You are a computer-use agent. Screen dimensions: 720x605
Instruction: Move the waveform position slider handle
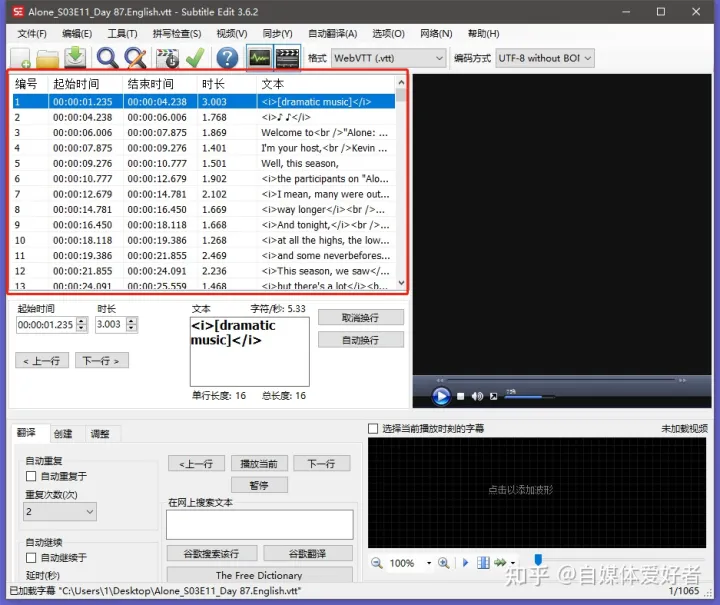(538, 560)
